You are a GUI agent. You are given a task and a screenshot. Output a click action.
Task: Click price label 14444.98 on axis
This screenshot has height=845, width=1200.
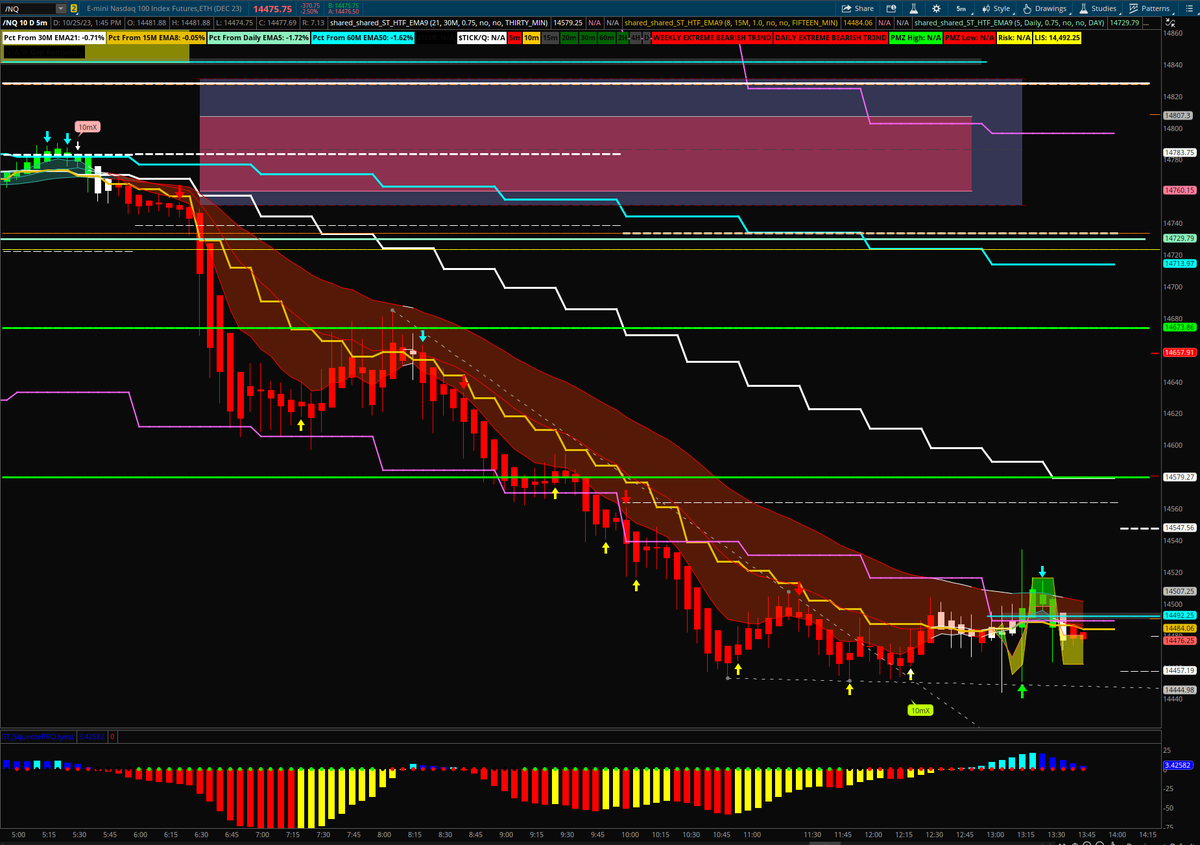(1180, 689)
